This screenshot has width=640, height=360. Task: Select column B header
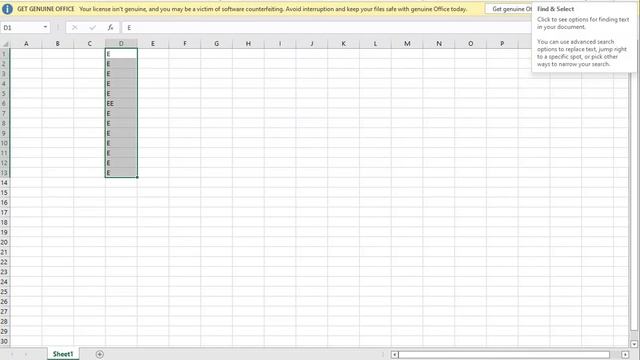[58, 44]
